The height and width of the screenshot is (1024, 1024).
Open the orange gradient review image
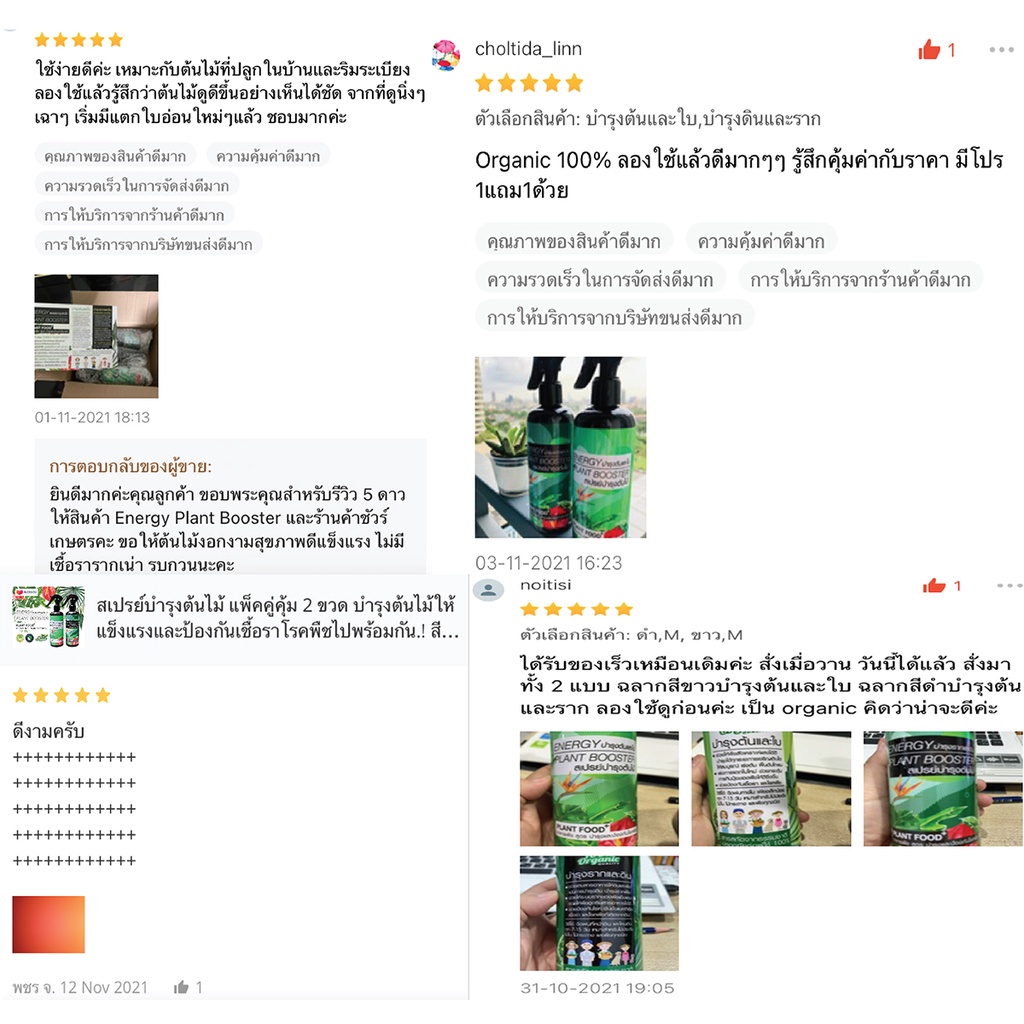pyautogui.click(x=48, y=924)
